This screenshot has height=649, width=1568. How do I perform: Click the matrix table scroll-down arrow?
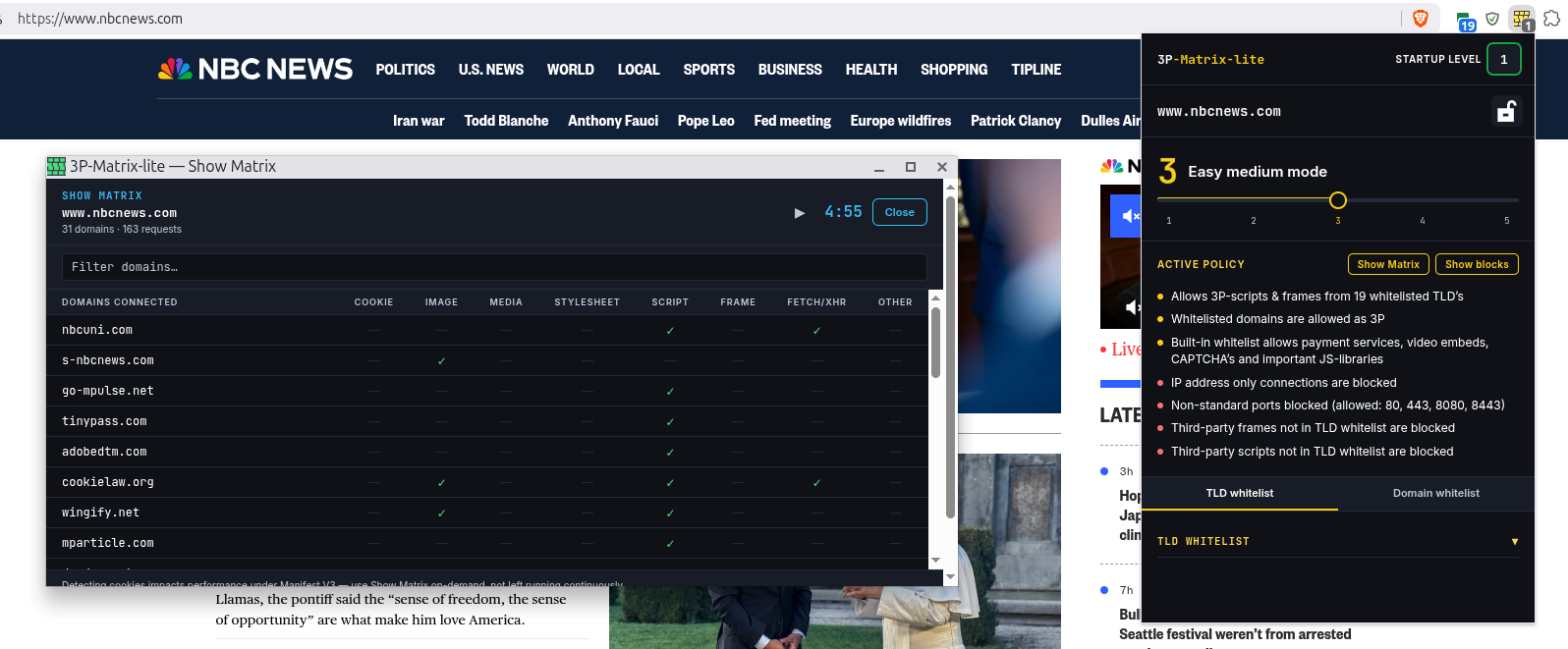pyautogui.click(x=935, y=561)
